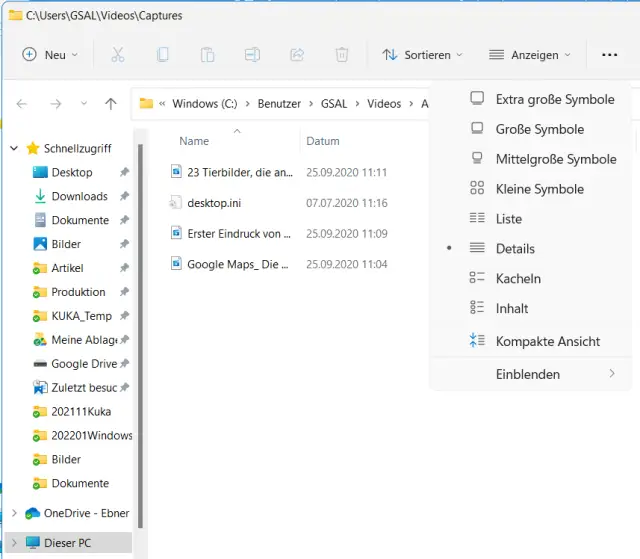Click the Cut scissors icon in toolbar
Viewport: 640px width, 559px height.
point(118,55)
